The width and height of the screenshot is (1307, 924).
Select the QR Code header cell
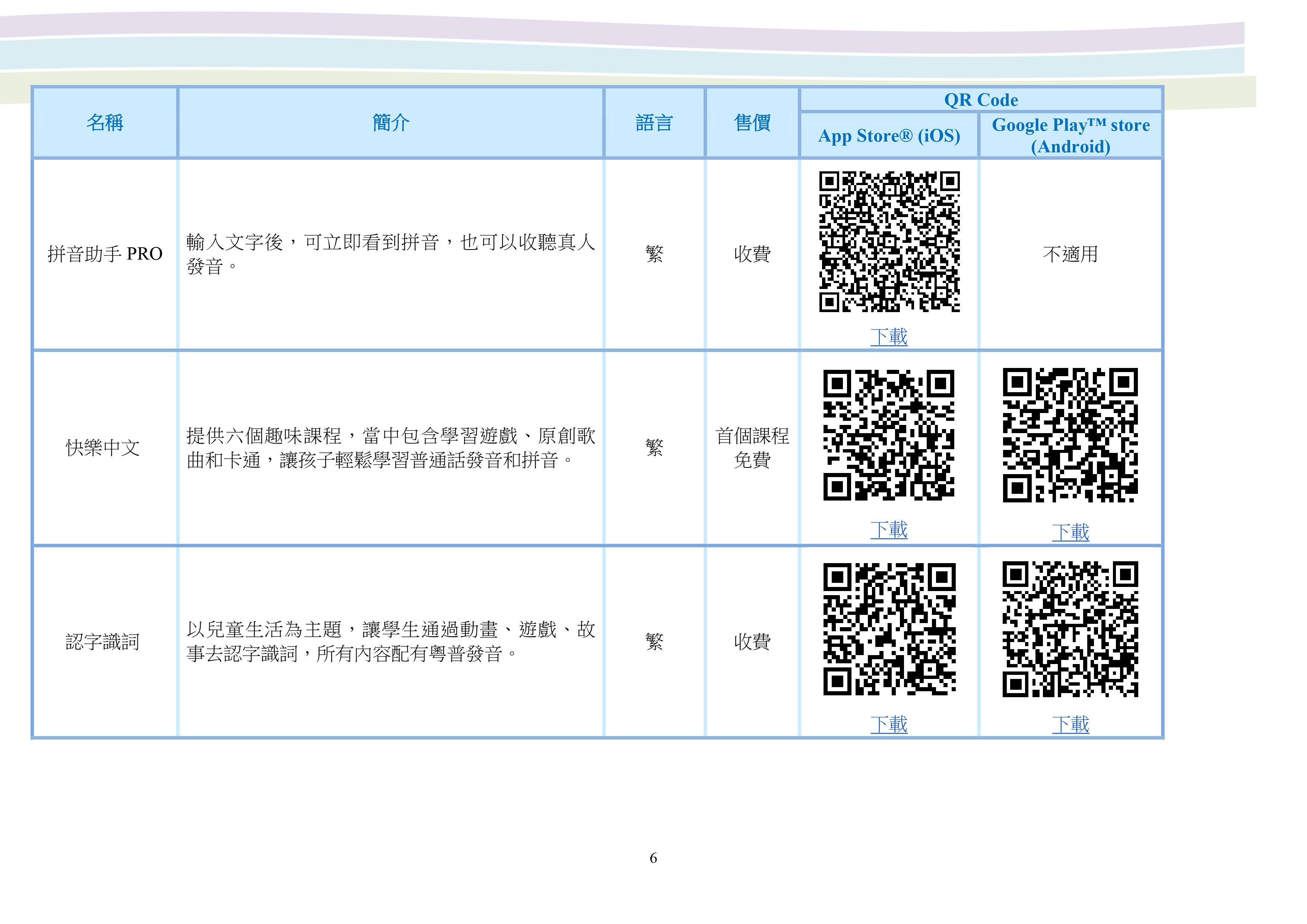981,100
